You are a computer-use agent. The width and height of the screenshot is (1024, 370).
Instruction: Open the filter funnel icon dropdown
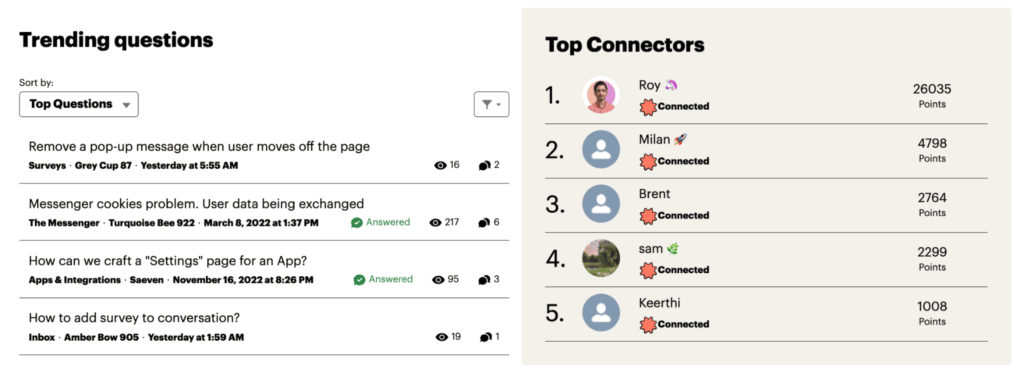pos(491,104)
